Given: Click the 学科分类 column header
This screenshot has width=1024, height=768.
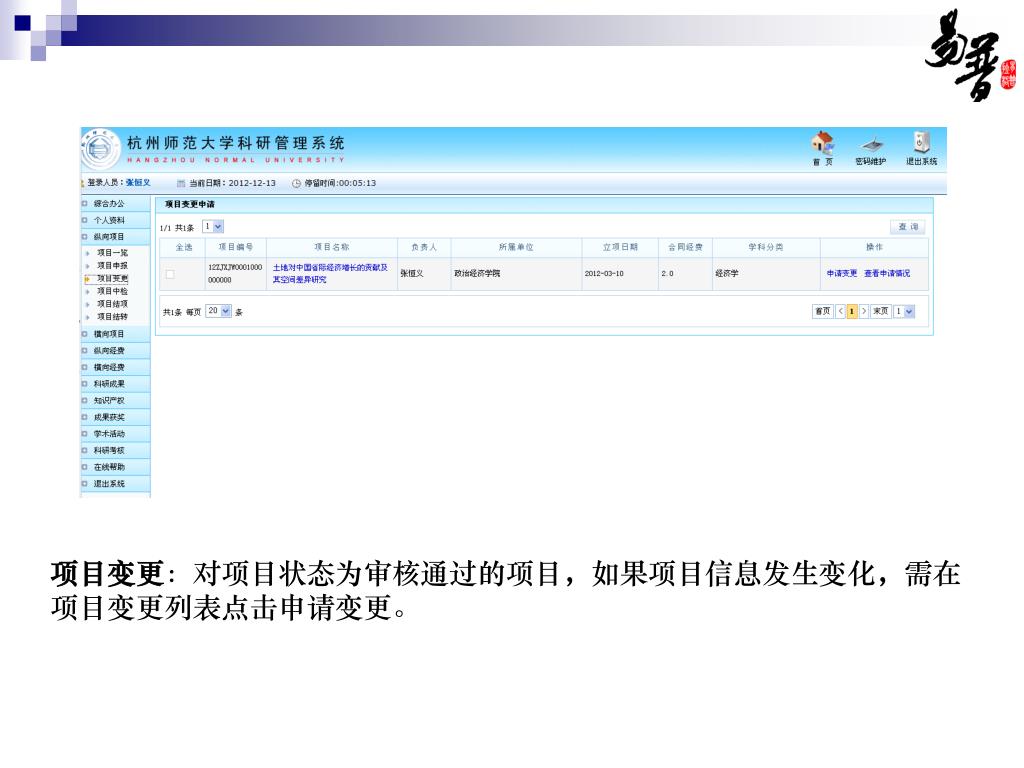Looking at the screenshot, I should pos(765,248).
